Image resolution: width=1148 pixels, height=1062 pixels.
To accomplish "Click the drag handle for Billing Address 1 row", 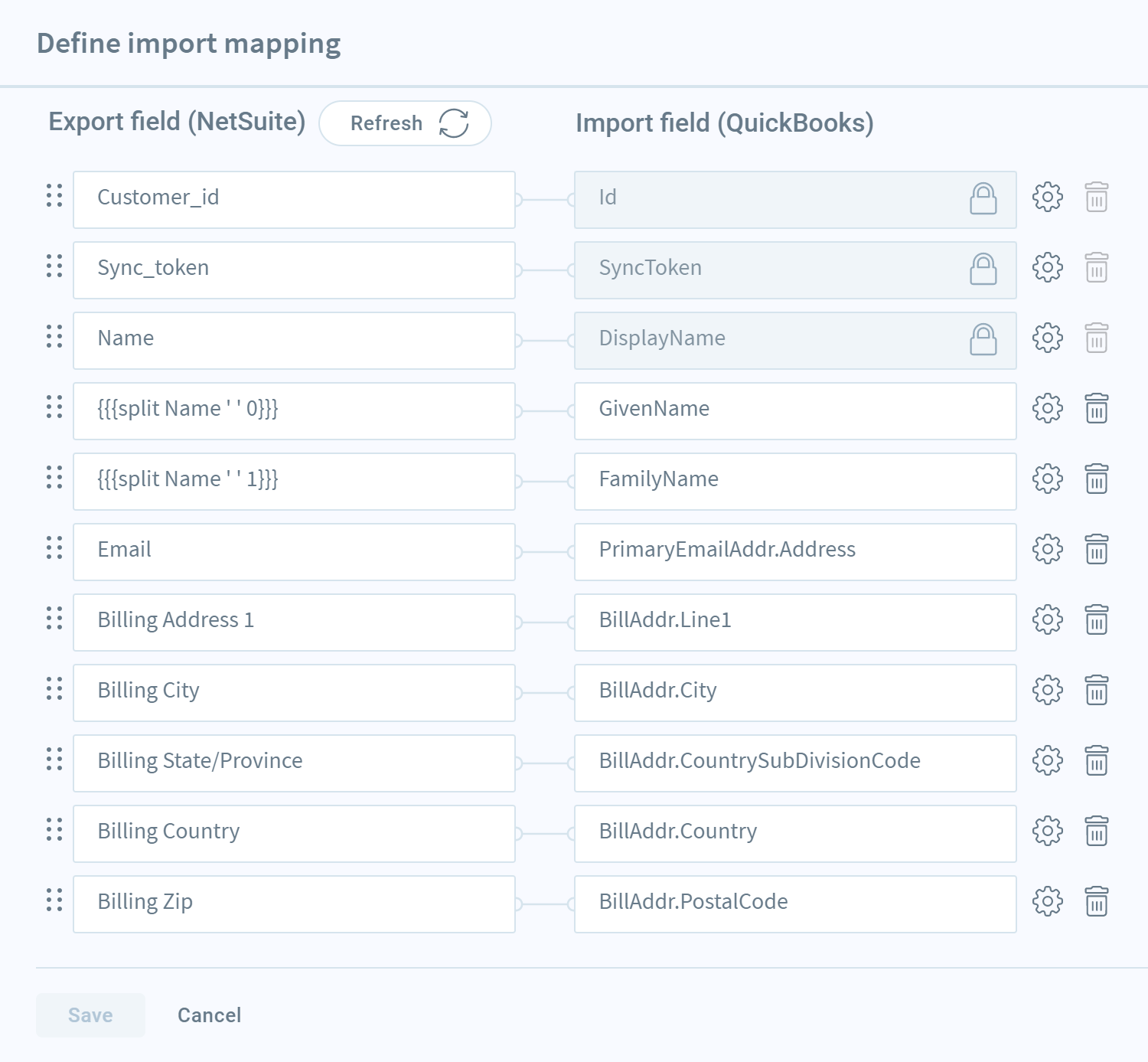I will point(54,619).
